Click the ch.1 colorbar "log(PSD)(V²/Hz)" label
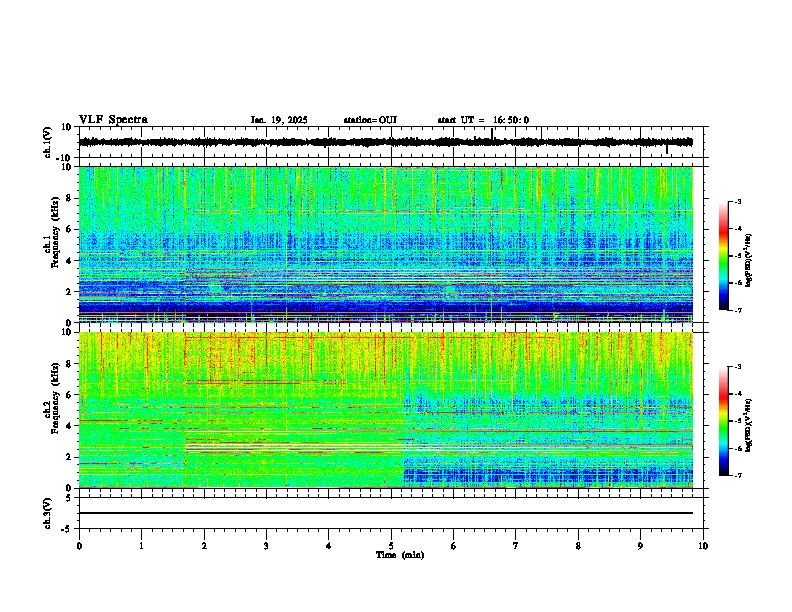This screenshot has width=792, height=612. (x=748, y=261)
